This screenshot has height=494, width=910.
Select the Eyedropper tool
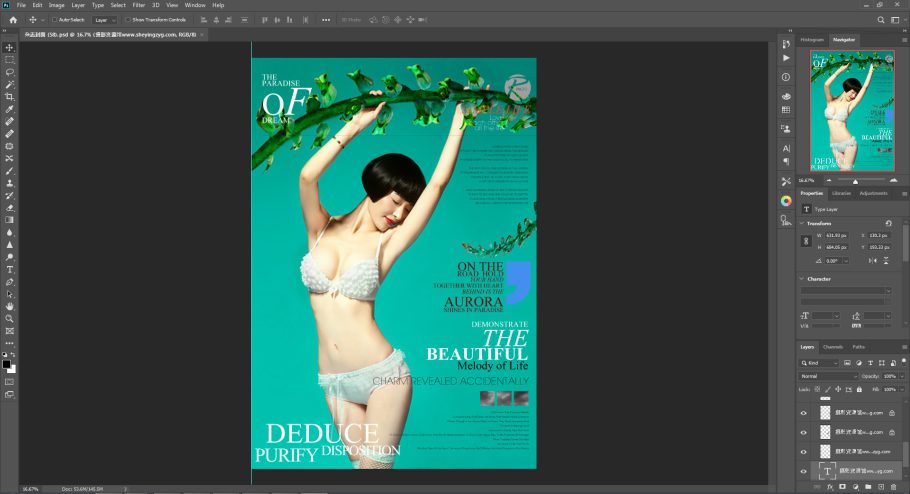pyautogui.click(x=9, y=109)
